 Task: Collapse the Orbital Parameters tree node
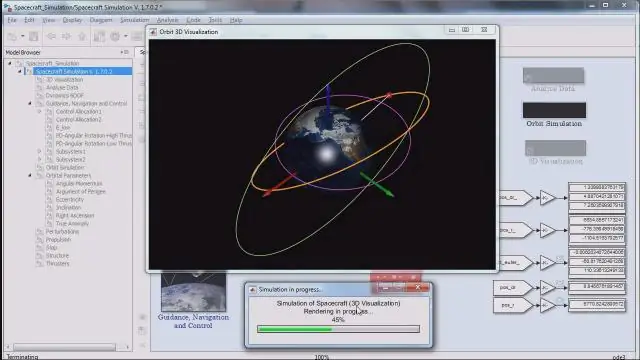(30, 175)
